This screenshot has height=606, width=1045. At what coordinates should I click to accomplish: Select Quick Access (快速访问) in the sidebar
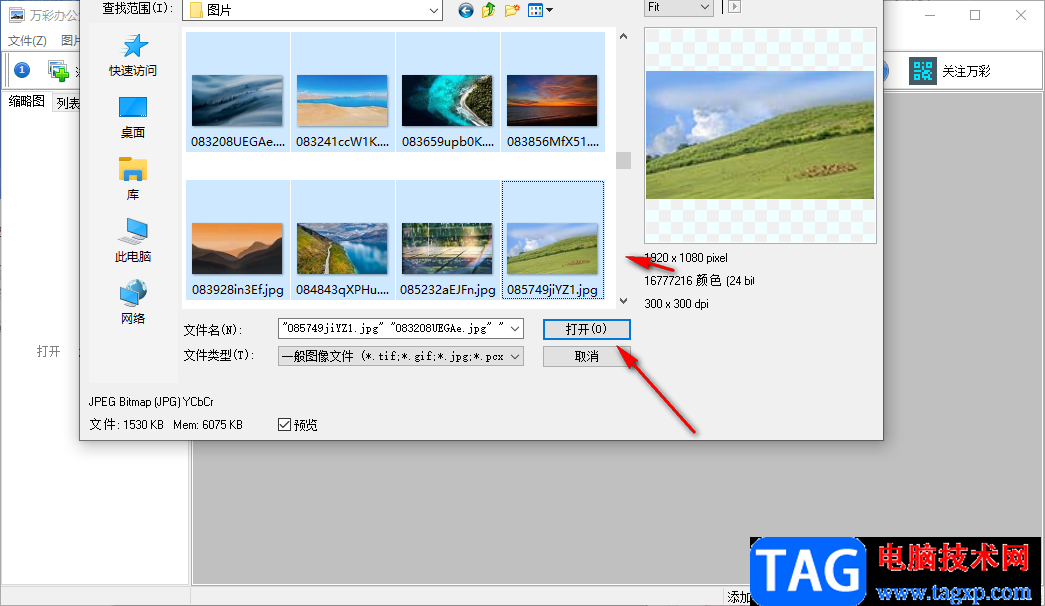133,55
